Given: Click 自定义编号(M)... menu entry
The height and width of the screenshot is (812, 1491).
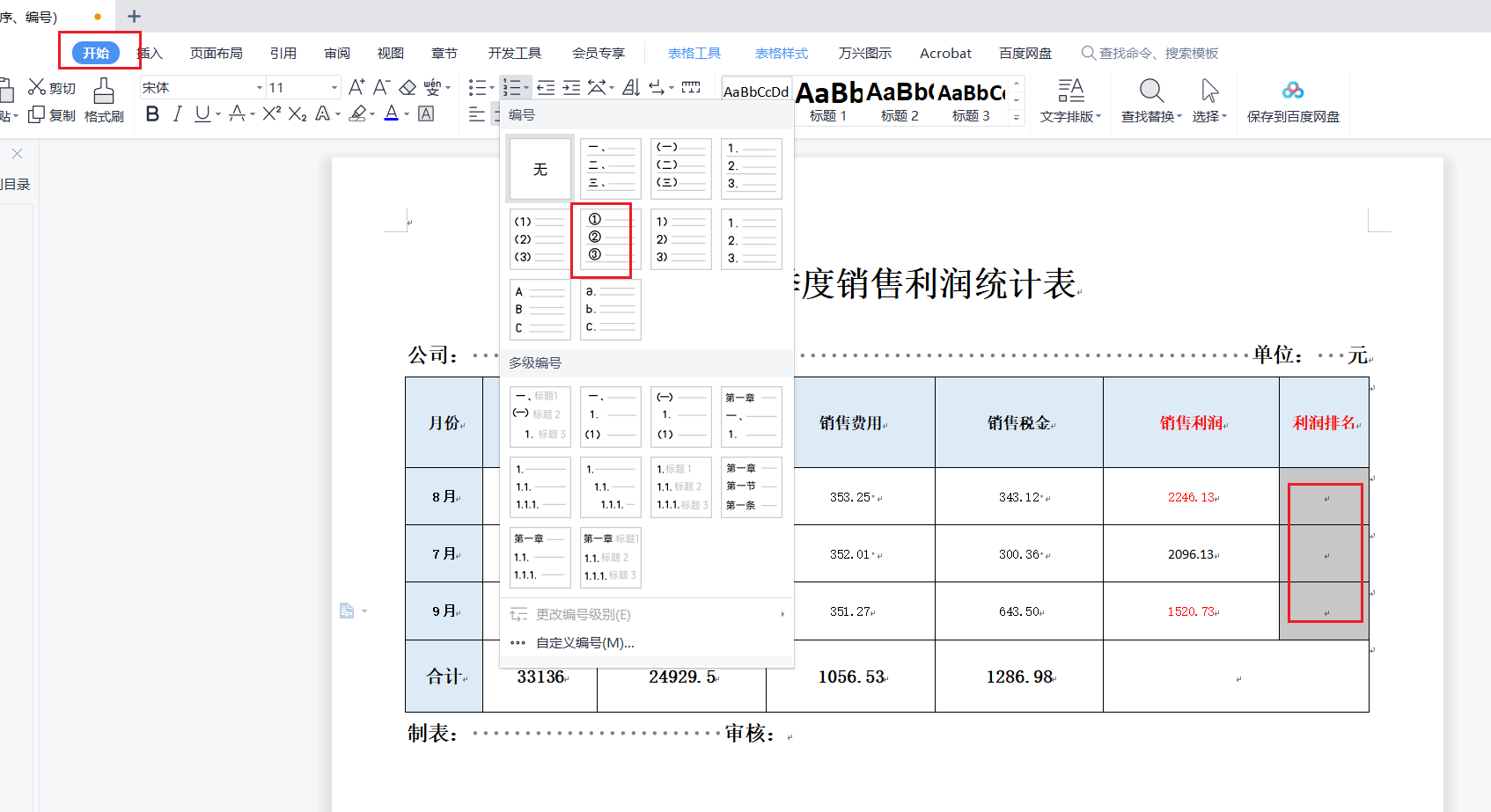Looking at the screenshot, I should pyautogui.click(x=584, y=643).
